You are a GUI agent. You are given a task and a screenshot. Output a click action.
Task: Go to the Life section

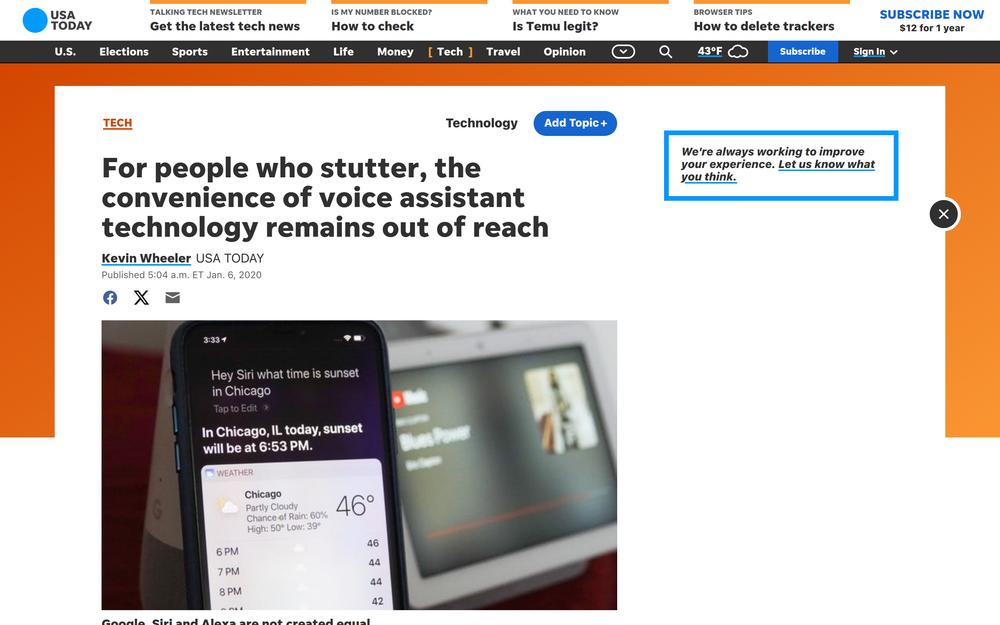tap(343, 52)
